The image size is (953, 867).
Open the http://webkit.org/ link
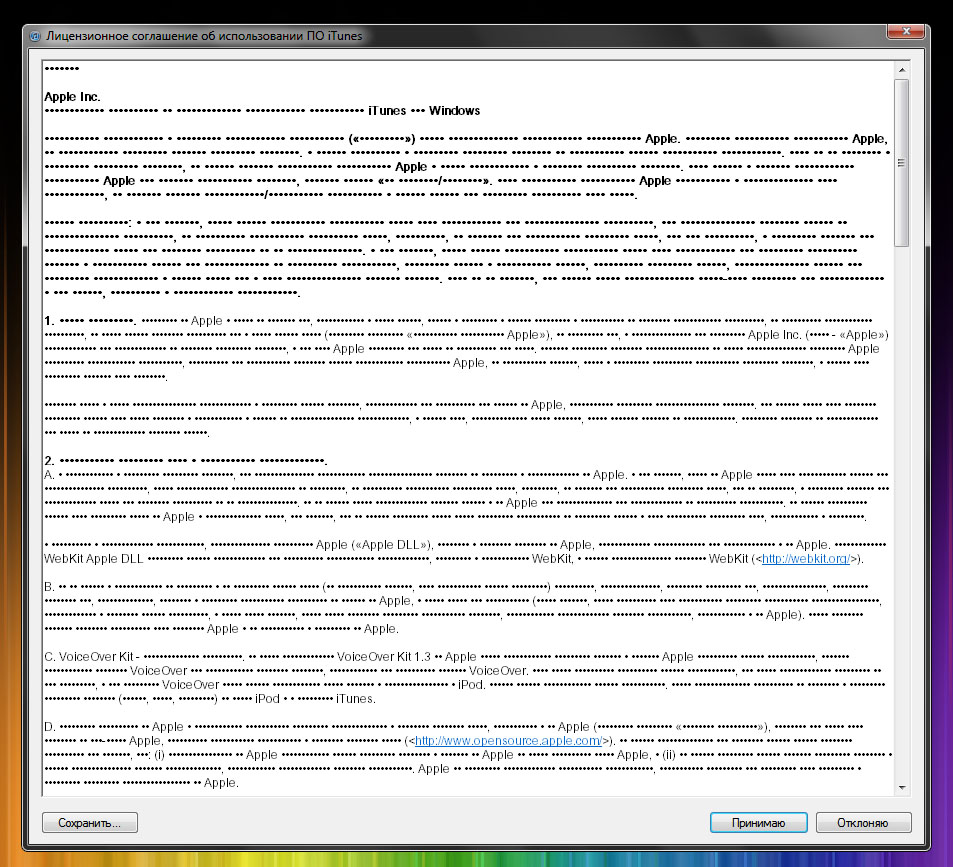pos(805,558)
